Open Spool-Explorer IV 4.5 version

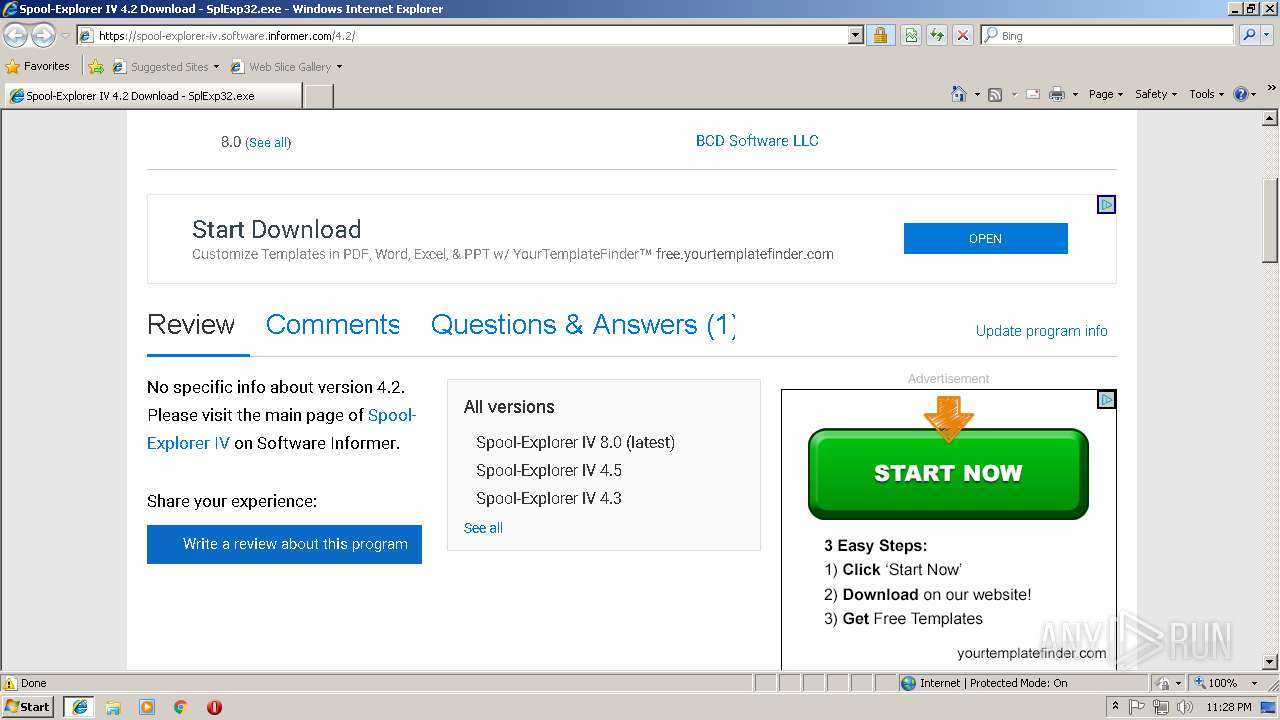point(549,470)
